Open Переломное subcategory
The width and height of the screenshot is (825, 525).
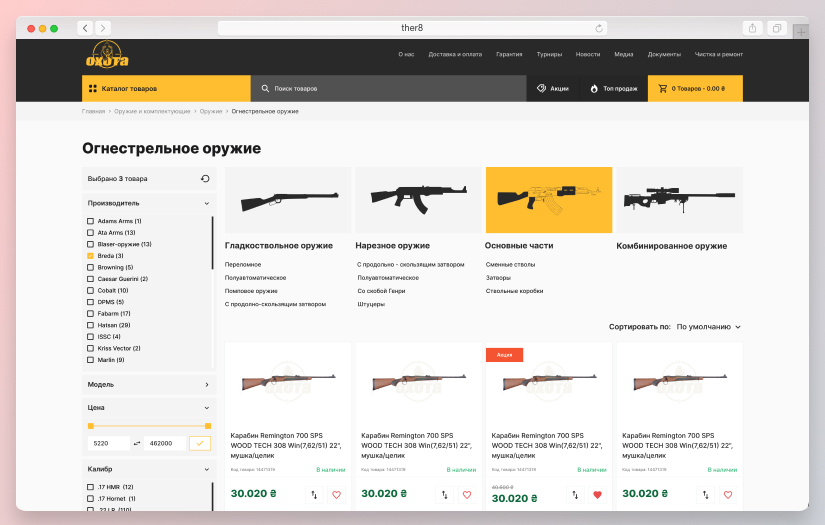243,265
